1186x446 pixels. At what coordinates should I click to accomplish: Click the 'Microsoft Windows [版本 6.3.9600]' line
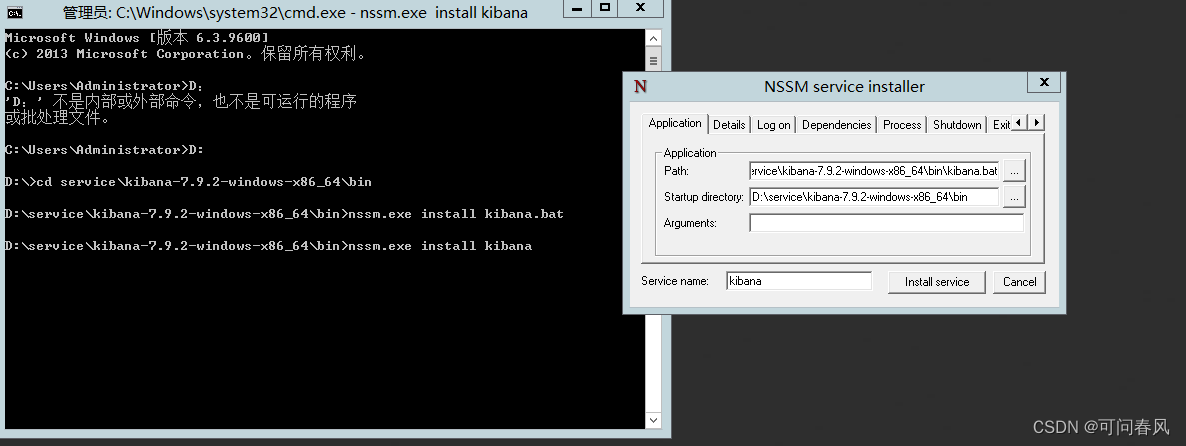[x=136, y=38]
